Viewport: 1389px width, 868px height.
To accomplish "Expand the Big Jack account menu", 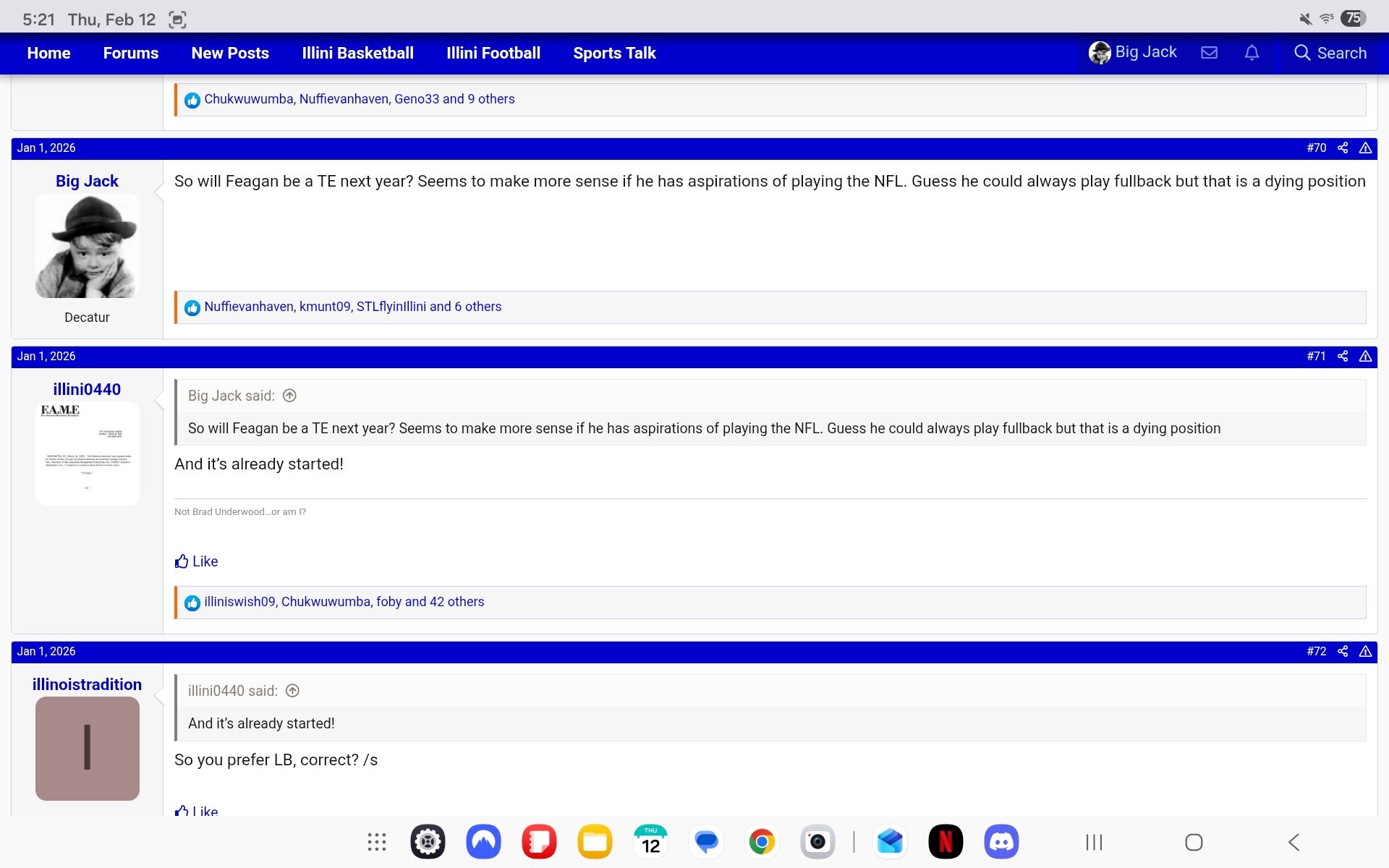I will pos(1133,53).
